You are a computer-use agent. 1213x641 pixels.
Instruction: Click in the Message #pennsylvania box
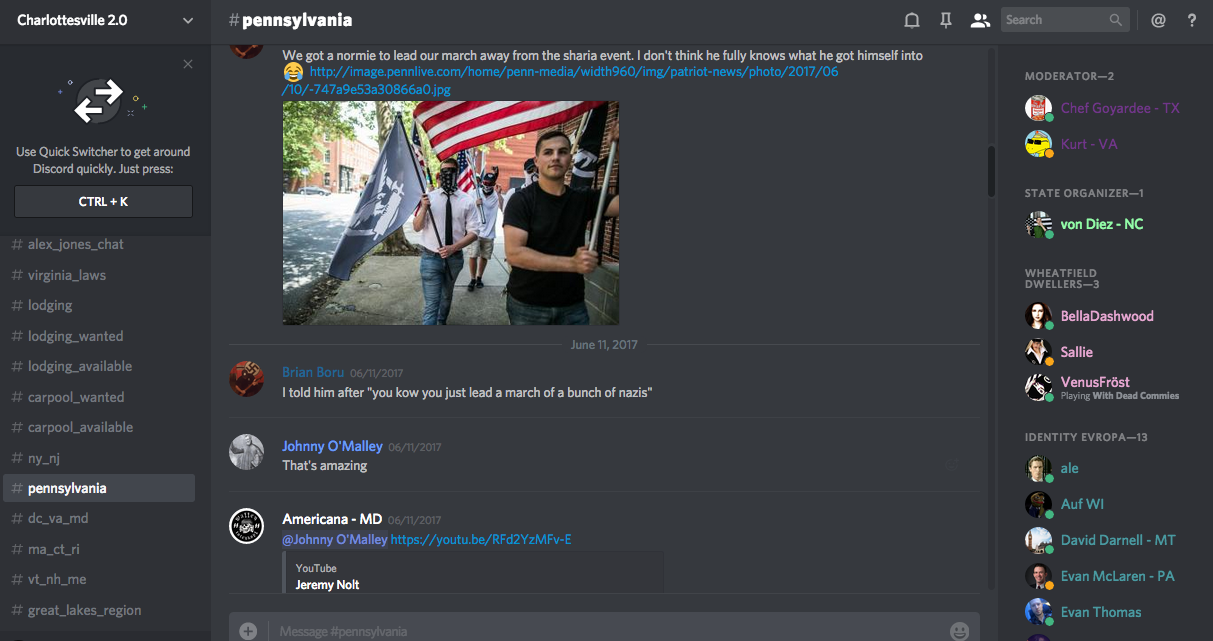coord(600,631)
